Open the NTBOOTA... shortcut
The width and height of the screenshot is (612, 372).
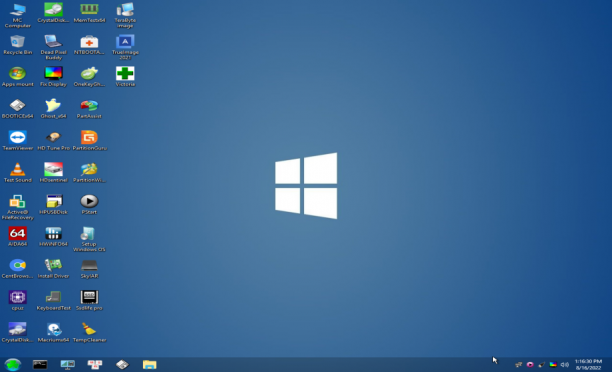[x=89, y=44]
